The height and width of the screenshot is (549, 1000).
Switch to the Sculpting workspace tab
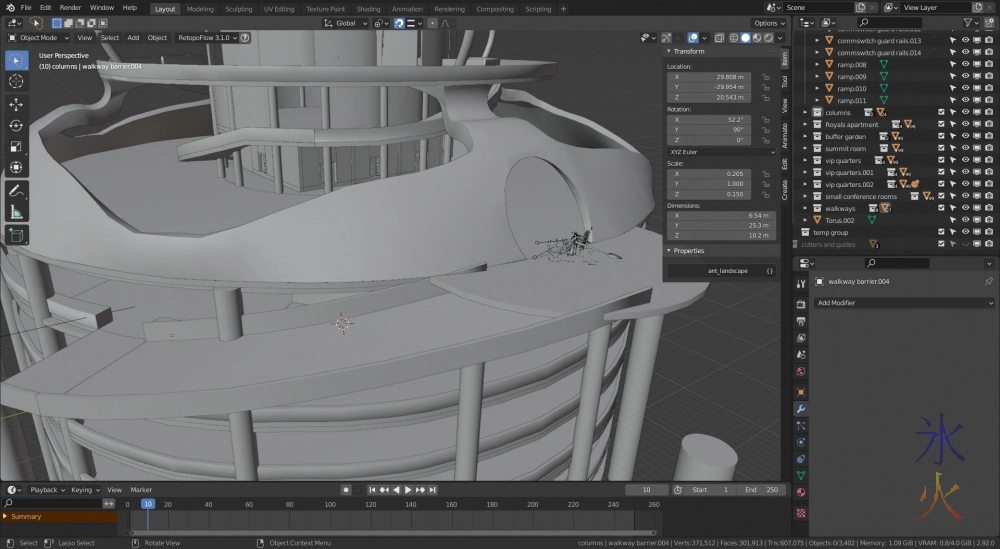coord(238,9)
